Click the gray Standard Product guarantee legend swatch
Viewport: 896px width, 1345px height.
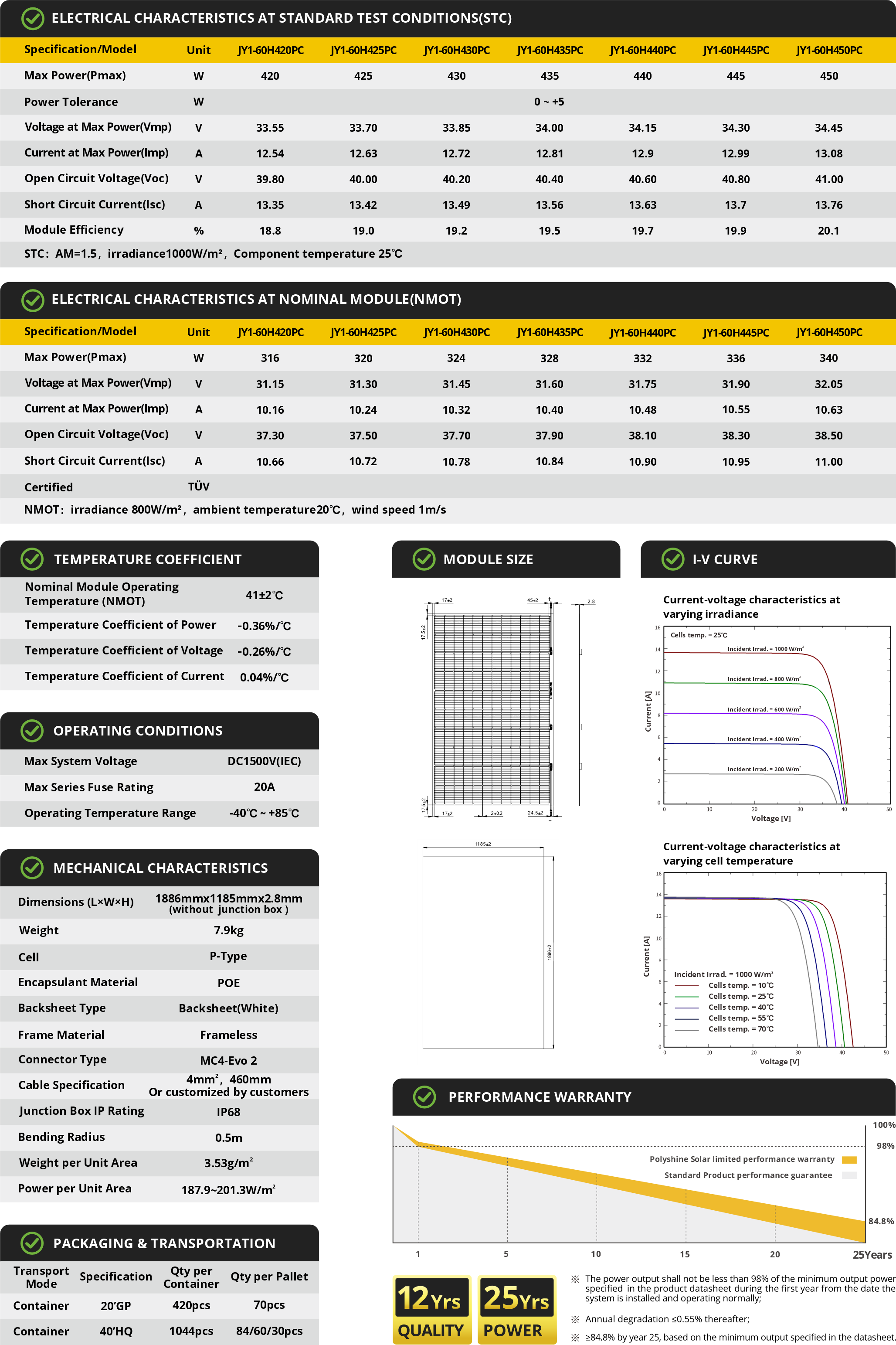coord(849,1175)
